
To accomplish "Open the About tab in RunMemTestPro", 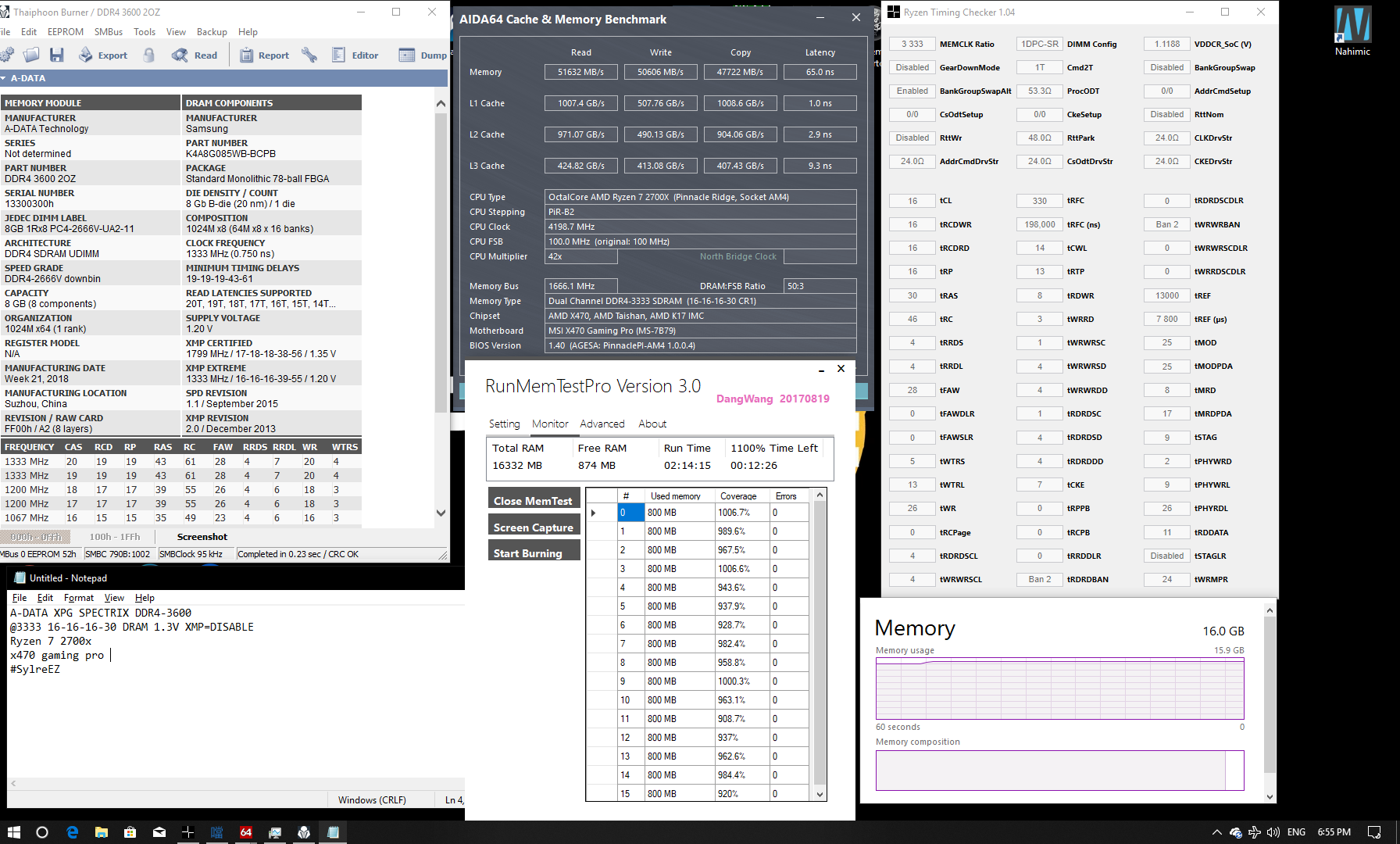I will (652, 424).
